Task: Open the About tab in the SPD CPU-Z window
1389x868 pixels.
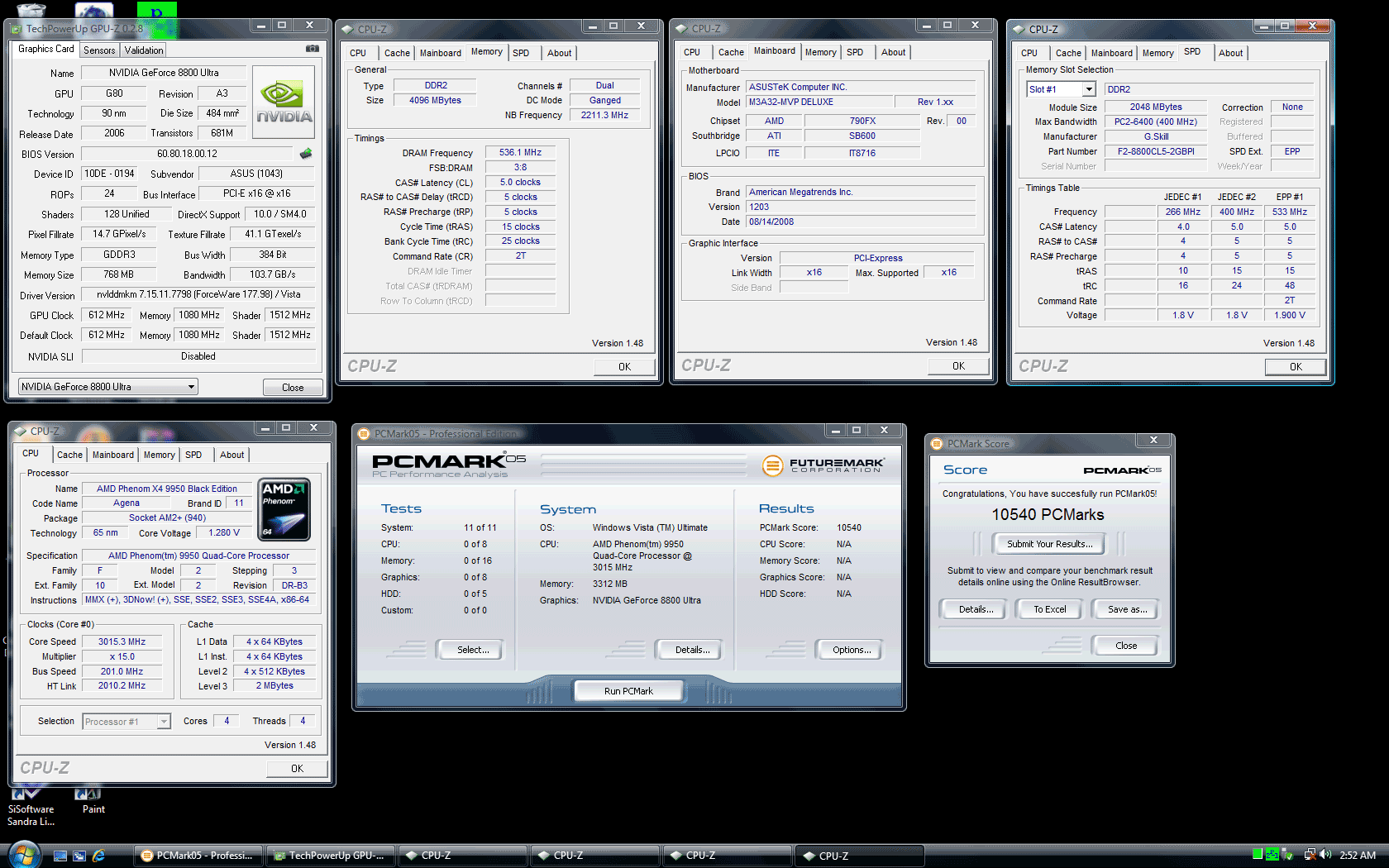Action: pos(1230,53)
